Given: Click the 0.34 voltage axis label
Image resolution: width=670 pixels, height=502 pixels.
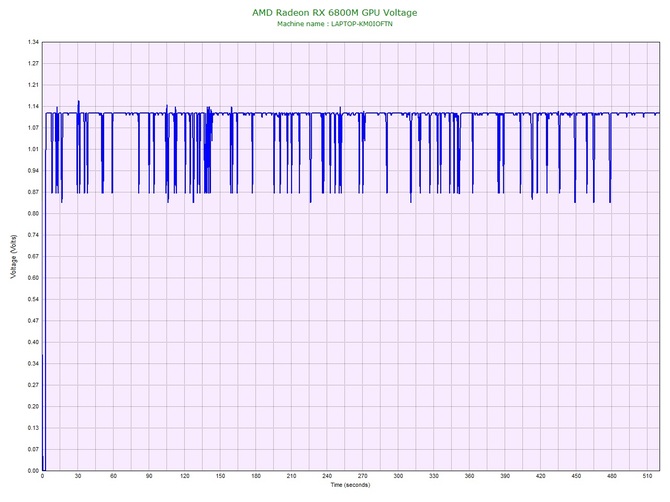Looking at the screenshot, I should [x=33, y=364].
